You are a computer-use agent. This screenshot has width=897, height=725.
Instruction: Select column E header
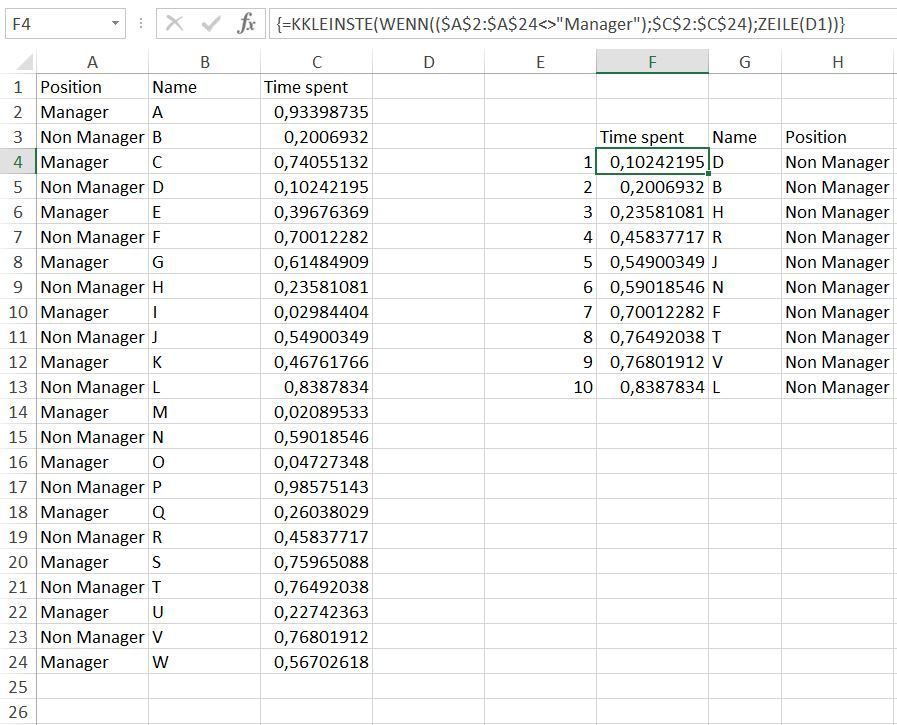(x=540, y=62)
